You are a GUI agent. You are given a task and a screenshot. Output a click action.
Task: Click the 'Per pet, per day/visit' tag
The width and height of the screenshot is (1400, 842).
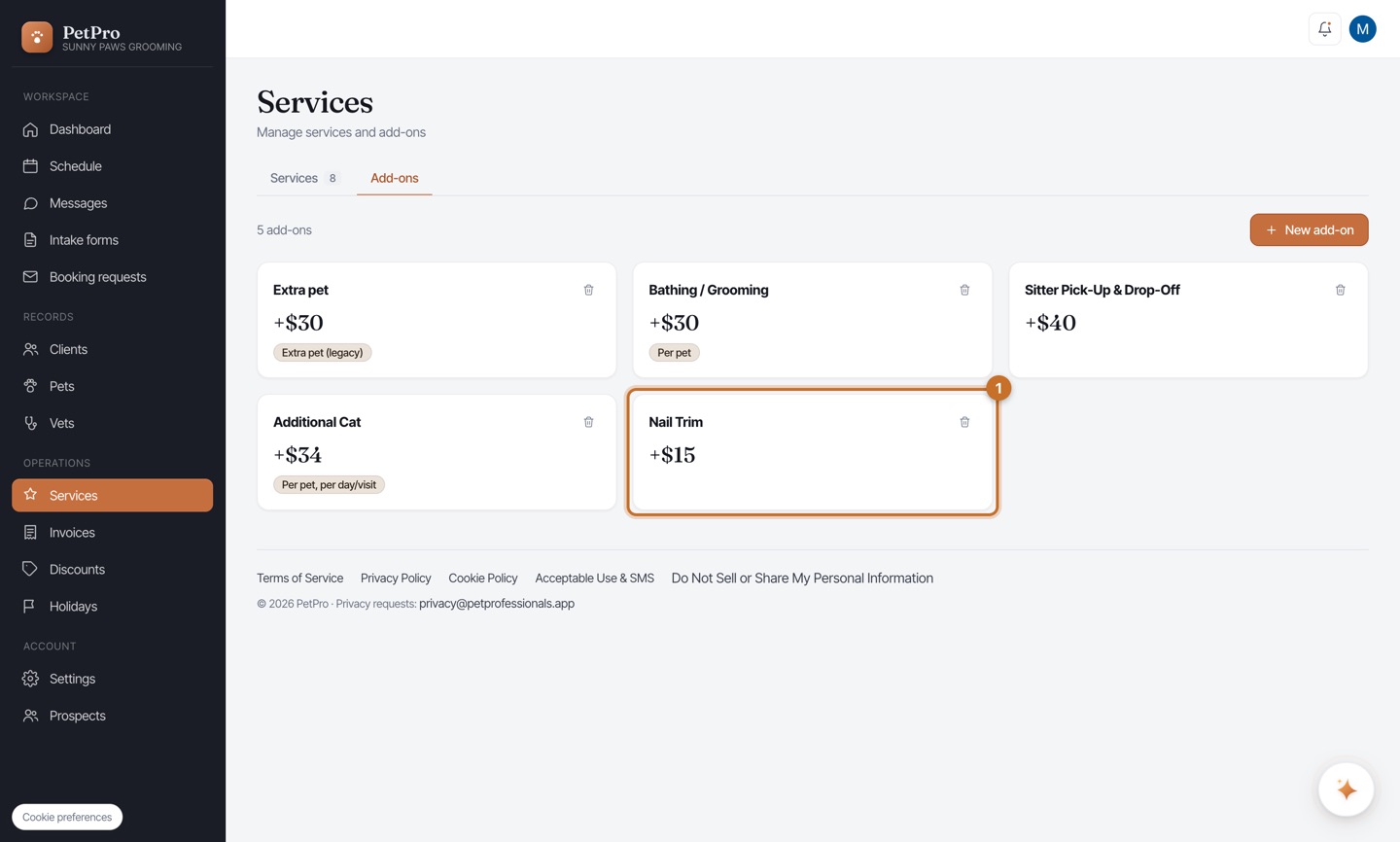(x=329, y=485)
